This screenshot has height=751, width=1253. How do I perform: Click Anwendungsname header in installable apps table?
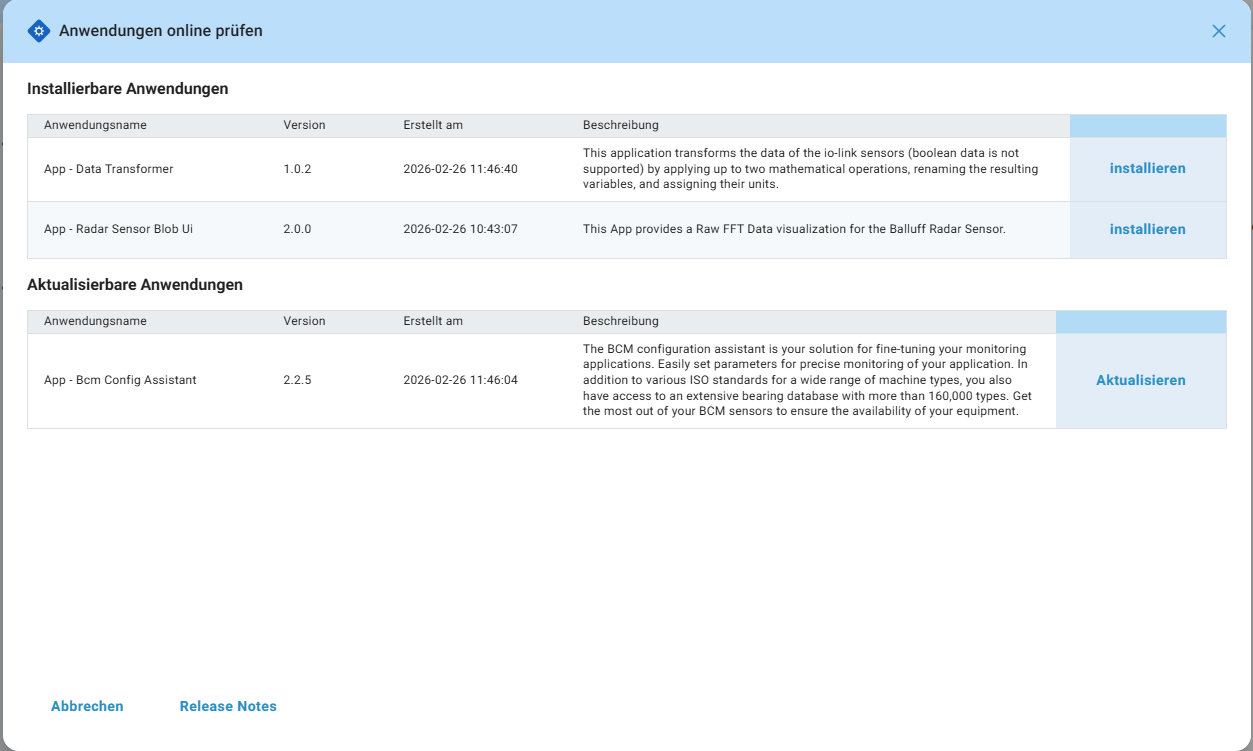[x=95, y=126]
